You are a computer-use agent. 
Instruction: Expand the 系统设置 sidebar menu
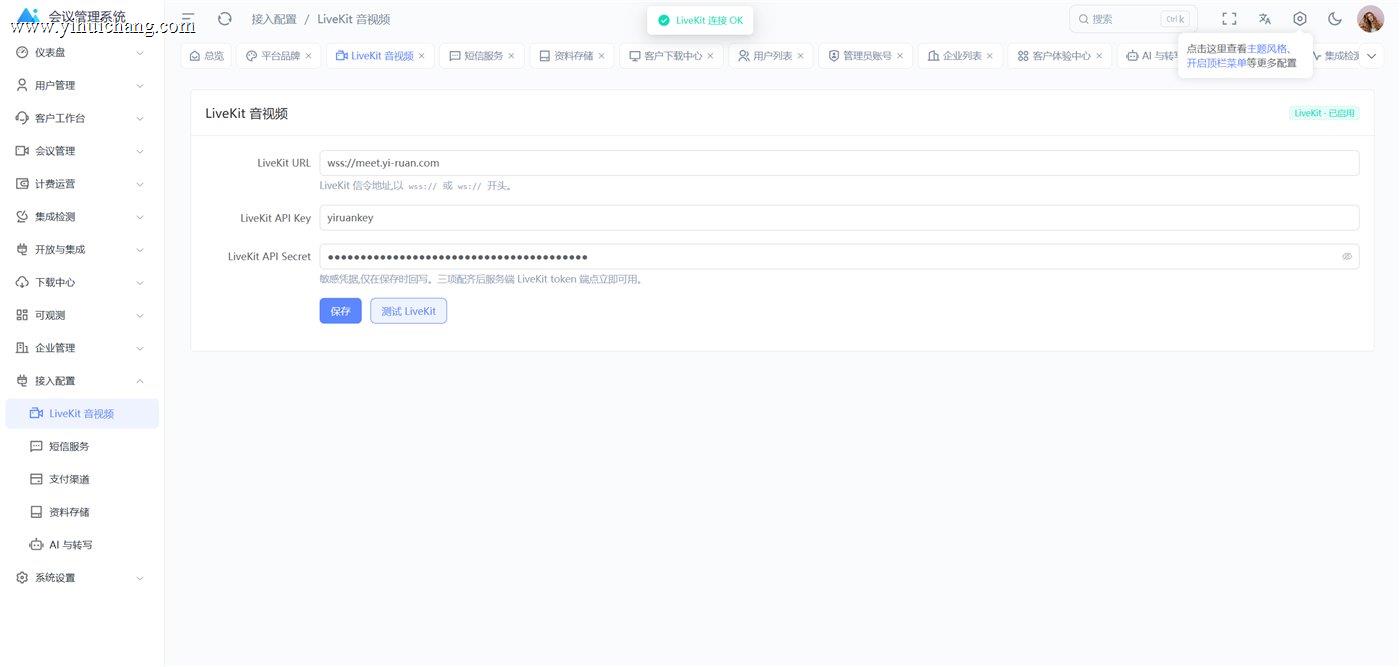click(x=82, y=578)
